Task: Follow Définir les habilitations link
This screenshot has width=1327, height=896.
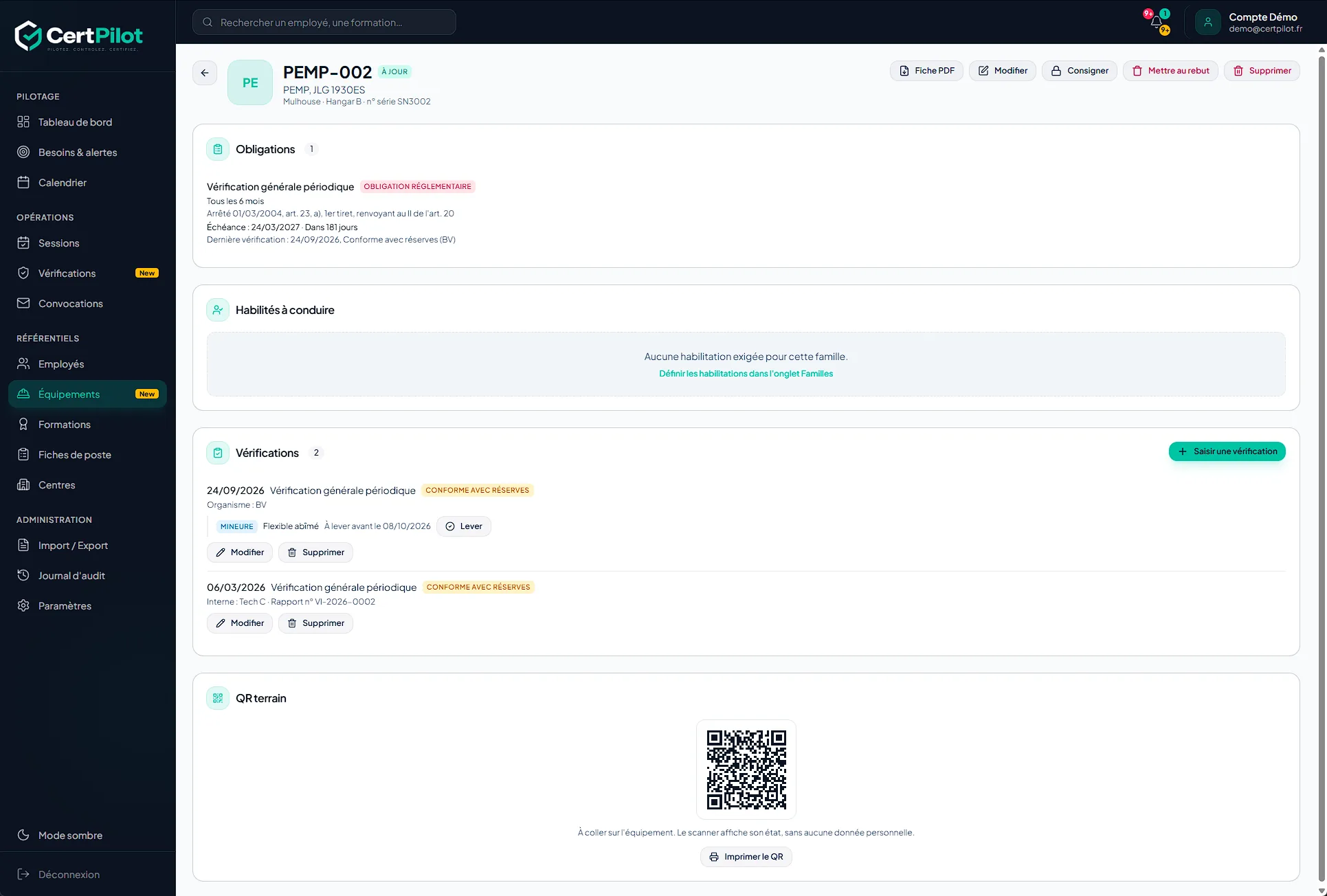Action: [746, 374]
